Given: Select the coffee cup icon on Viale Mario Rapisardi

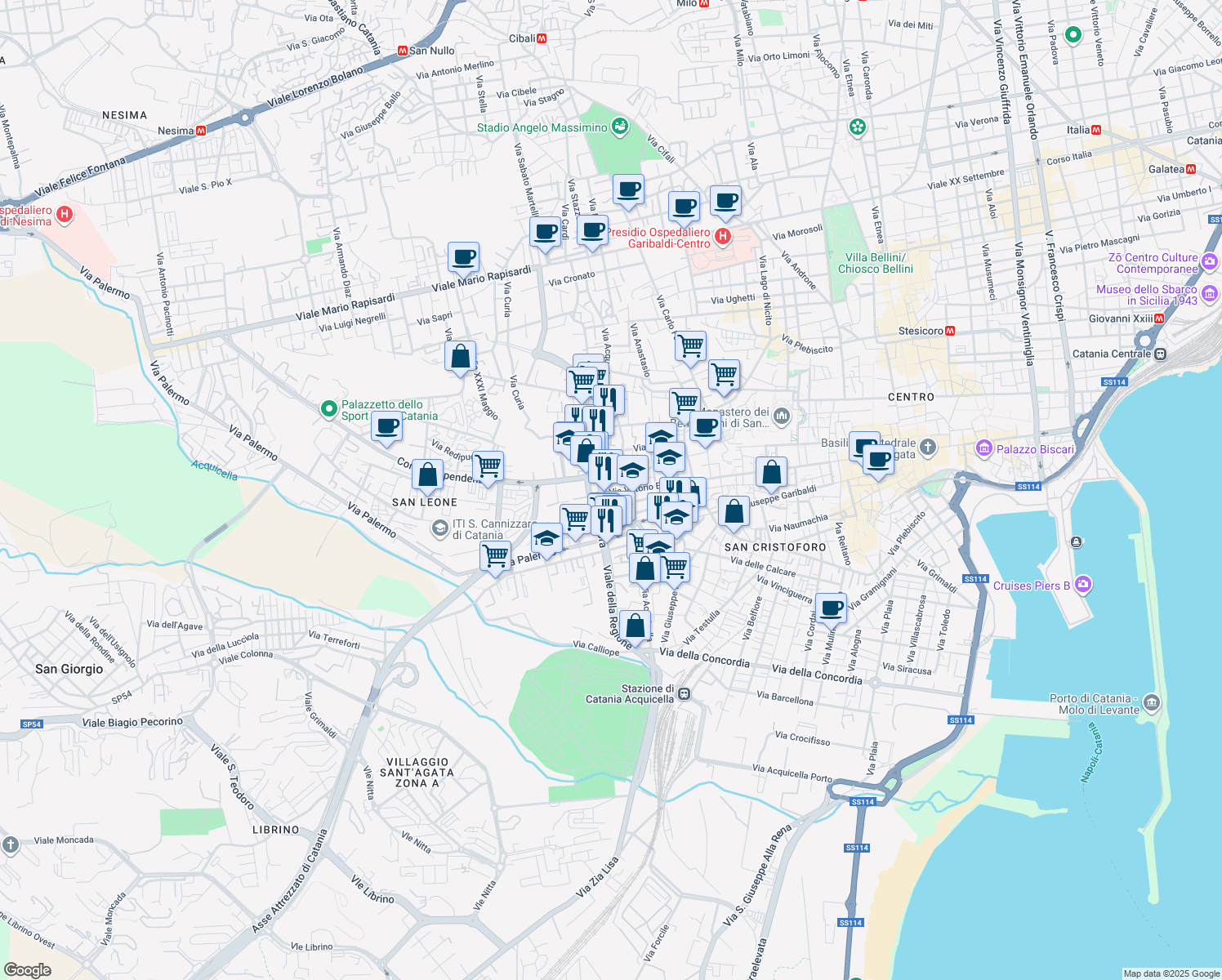Looking at the screenshot, I should coord(464,257).
